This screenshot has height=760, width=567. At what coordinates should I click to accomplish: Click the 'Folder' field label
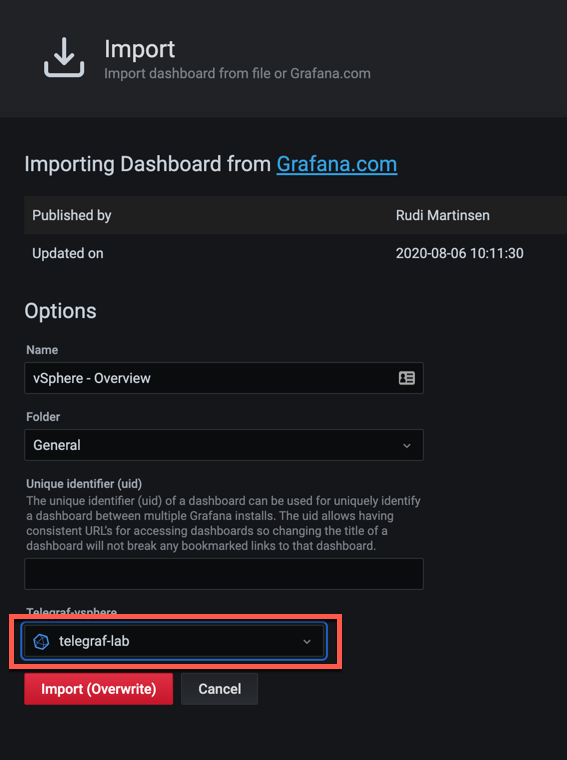(43, 417)
